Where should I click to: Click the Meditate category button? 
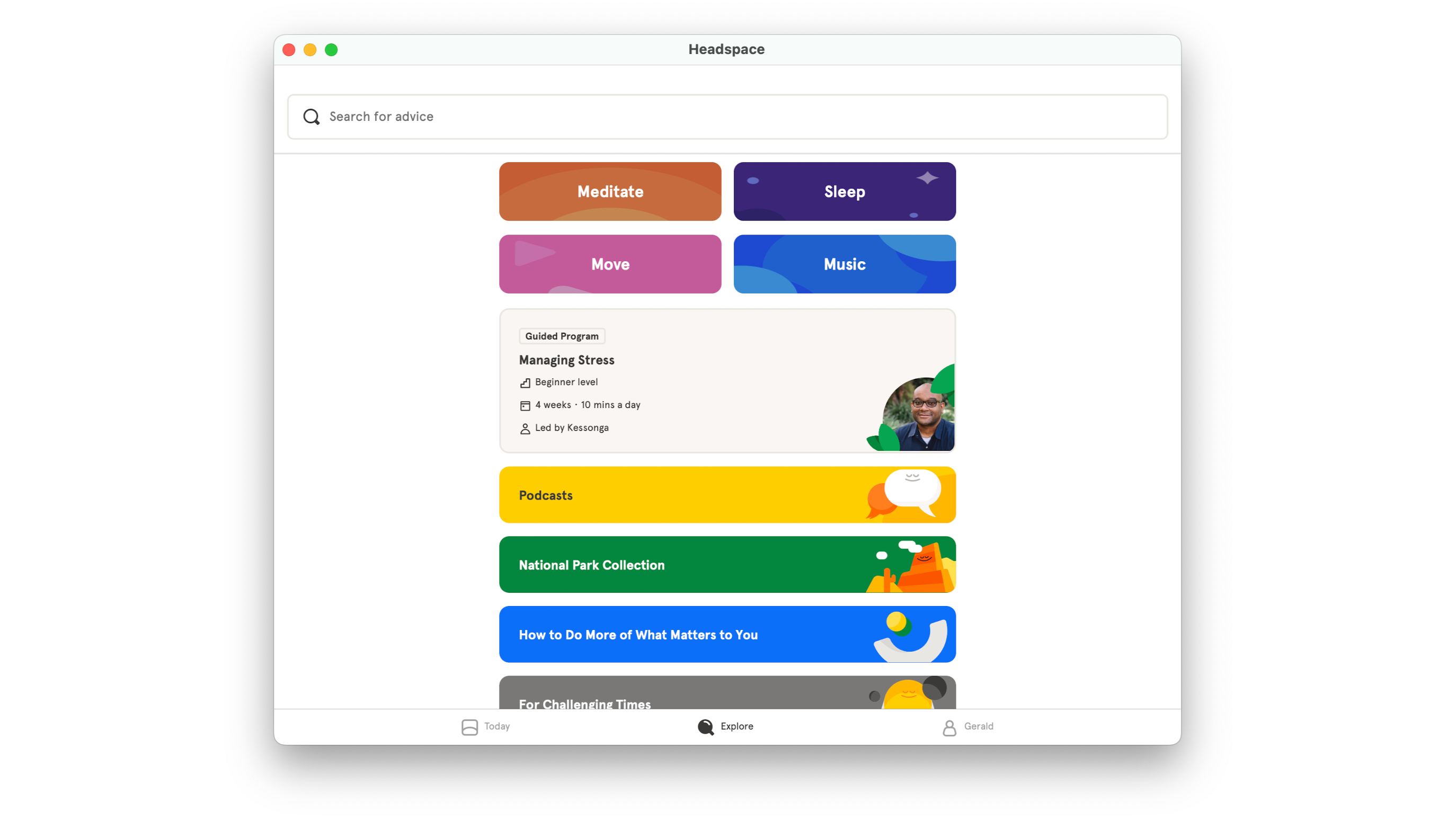tap(610, 191)
